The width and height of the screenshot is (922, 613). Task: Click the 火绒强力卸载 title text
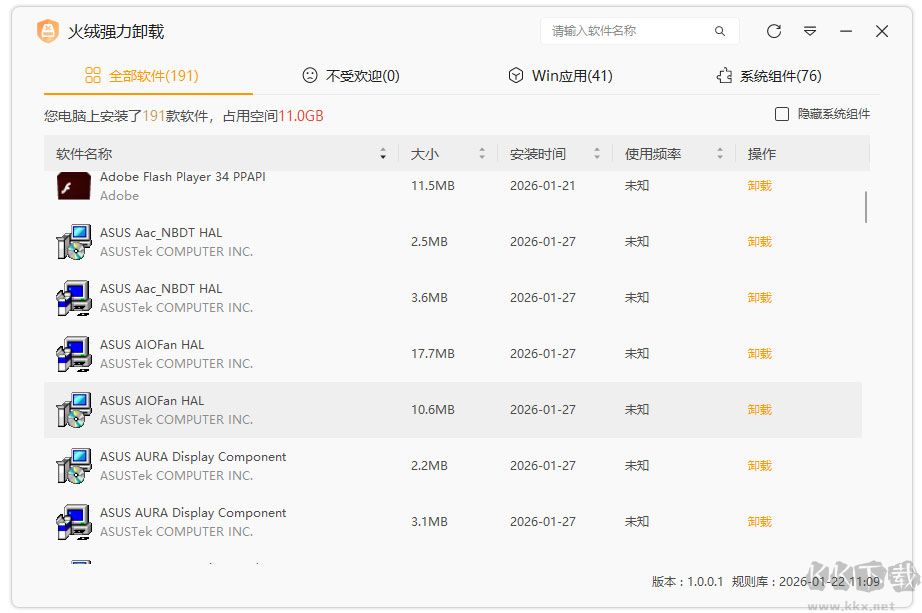(116, 31)
